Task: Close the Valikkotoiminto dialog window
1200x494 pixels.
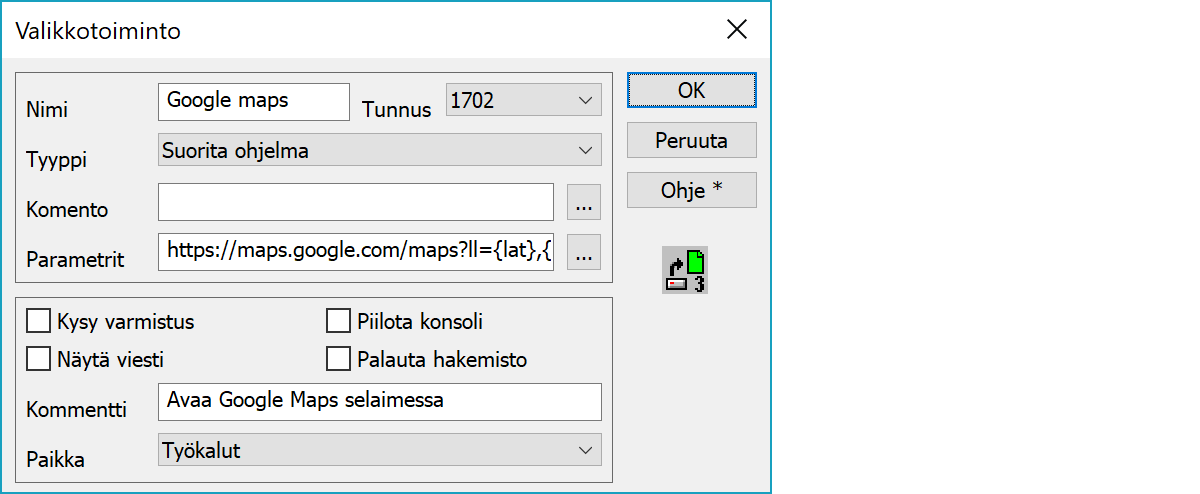Action: click(x=737, y=30)
